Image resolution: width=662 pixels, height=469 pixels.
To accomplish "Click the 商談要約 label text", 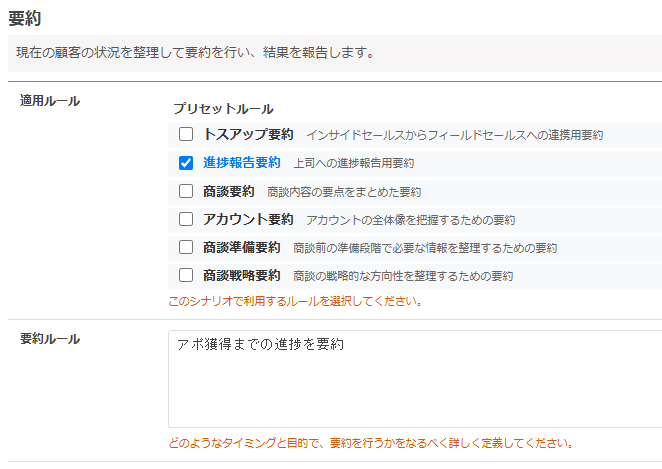I will [228, 191].
